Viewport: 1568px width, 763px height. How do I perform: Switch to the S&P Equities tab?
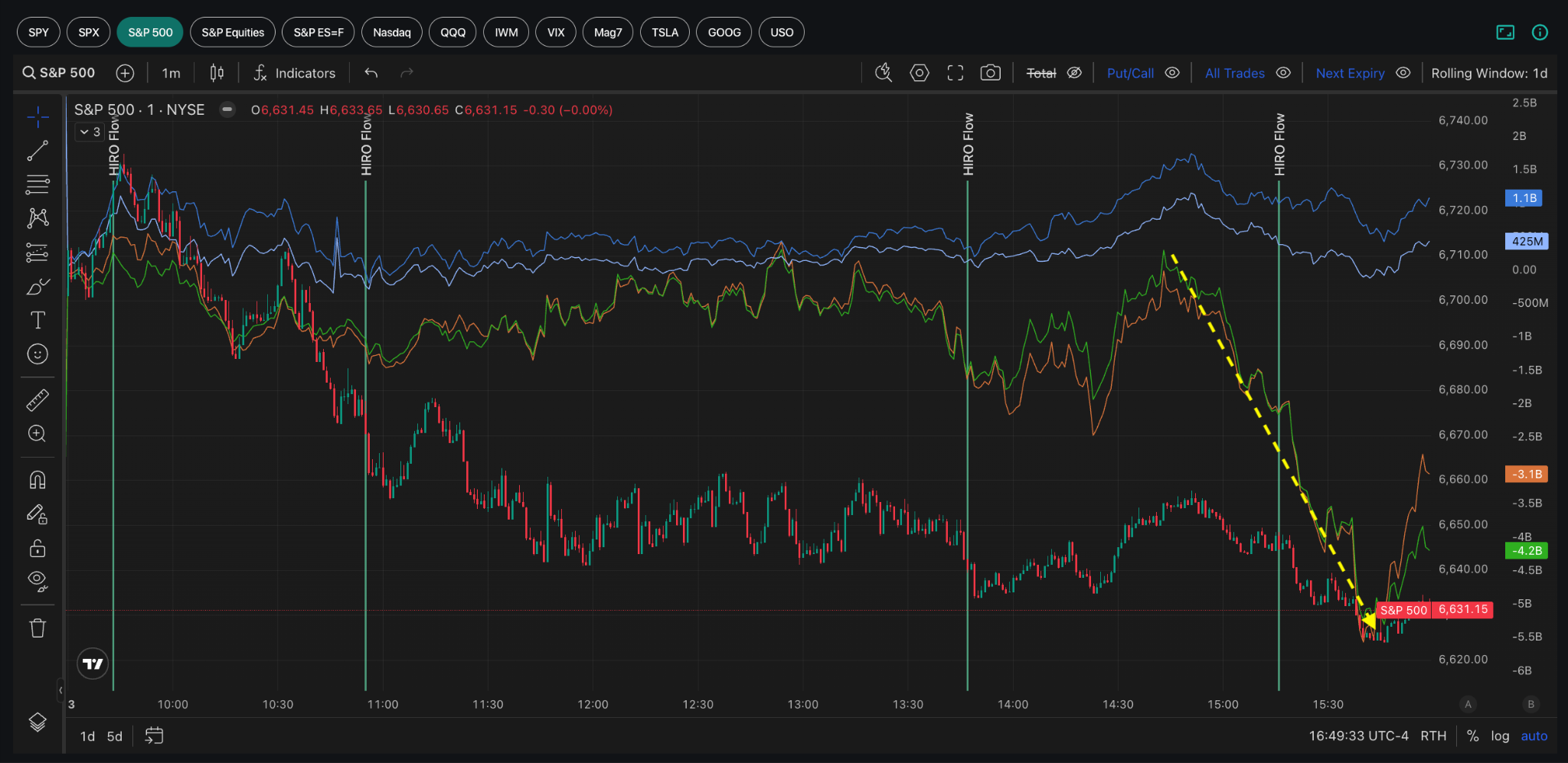tap(233, 32)
